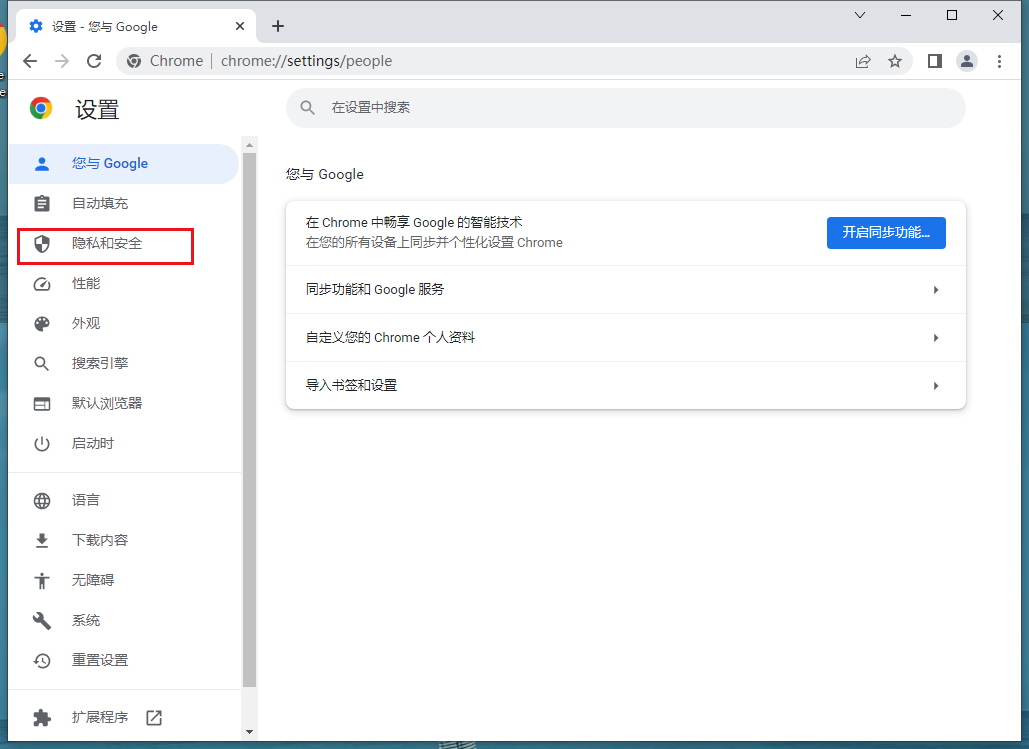1029x749 pixels.
Task: Click the Chrome site info chip in address bar
Action: coord(165,61)
